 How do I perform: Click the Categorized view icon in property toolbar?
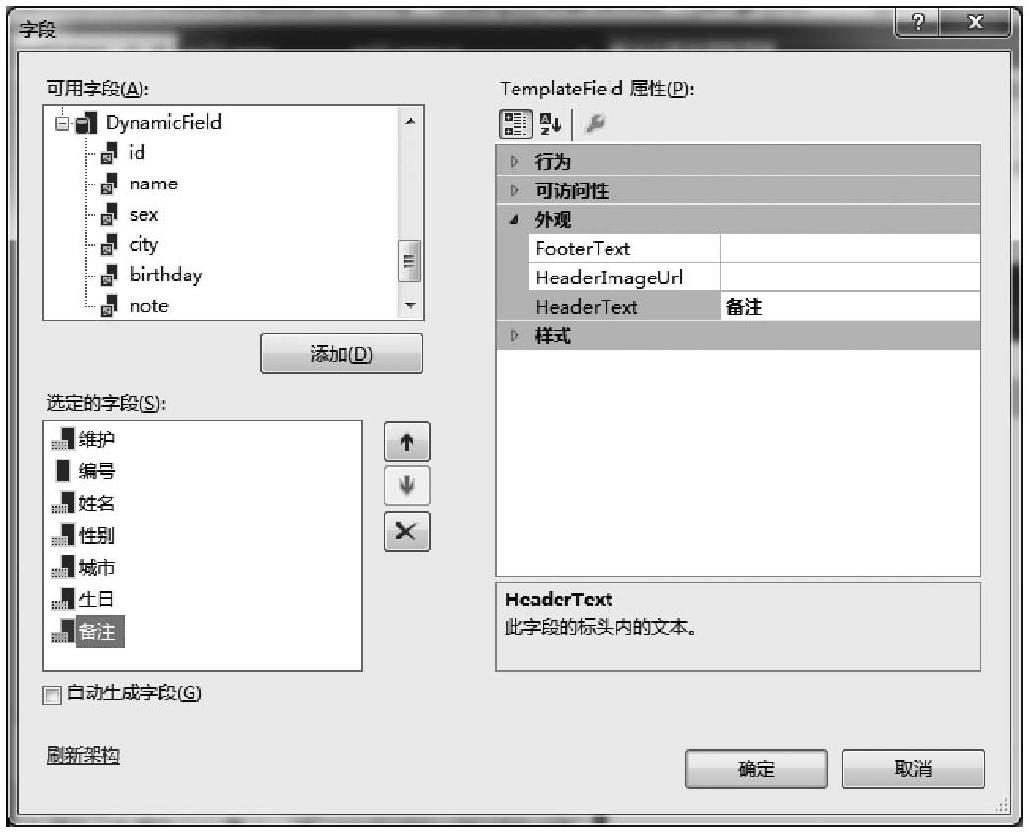tap(516, 123)
